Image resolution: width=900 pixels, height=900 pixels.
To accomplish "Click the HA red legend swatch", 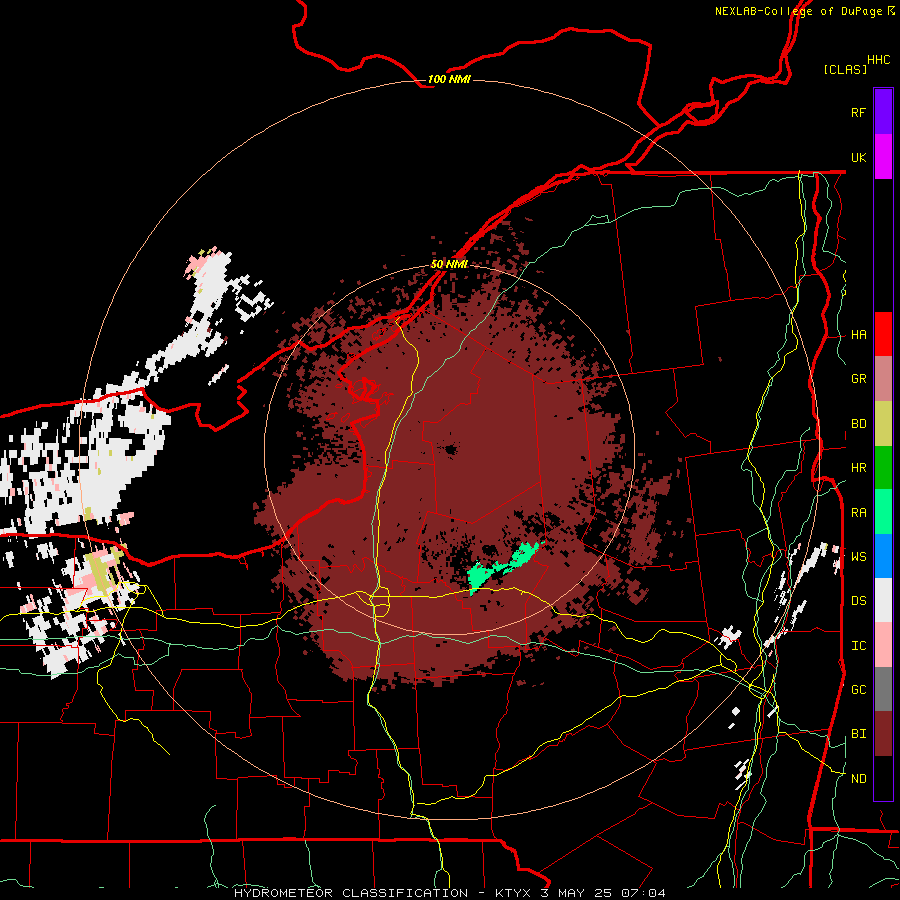I will coord(883,334).
